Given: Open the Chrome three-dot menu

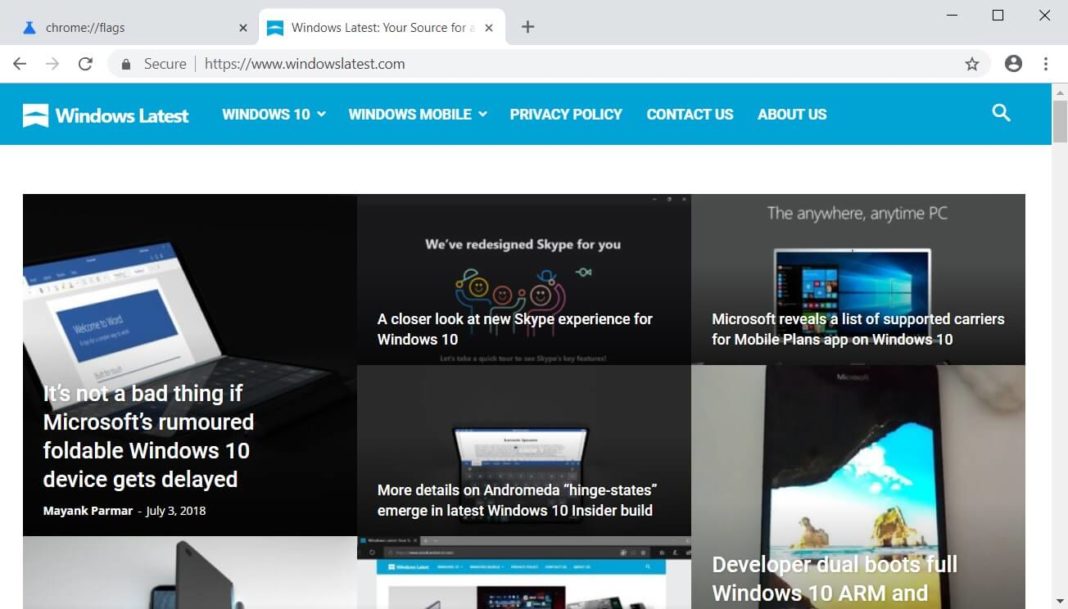Looking at the screenshot, I should tap(1045, 64).
